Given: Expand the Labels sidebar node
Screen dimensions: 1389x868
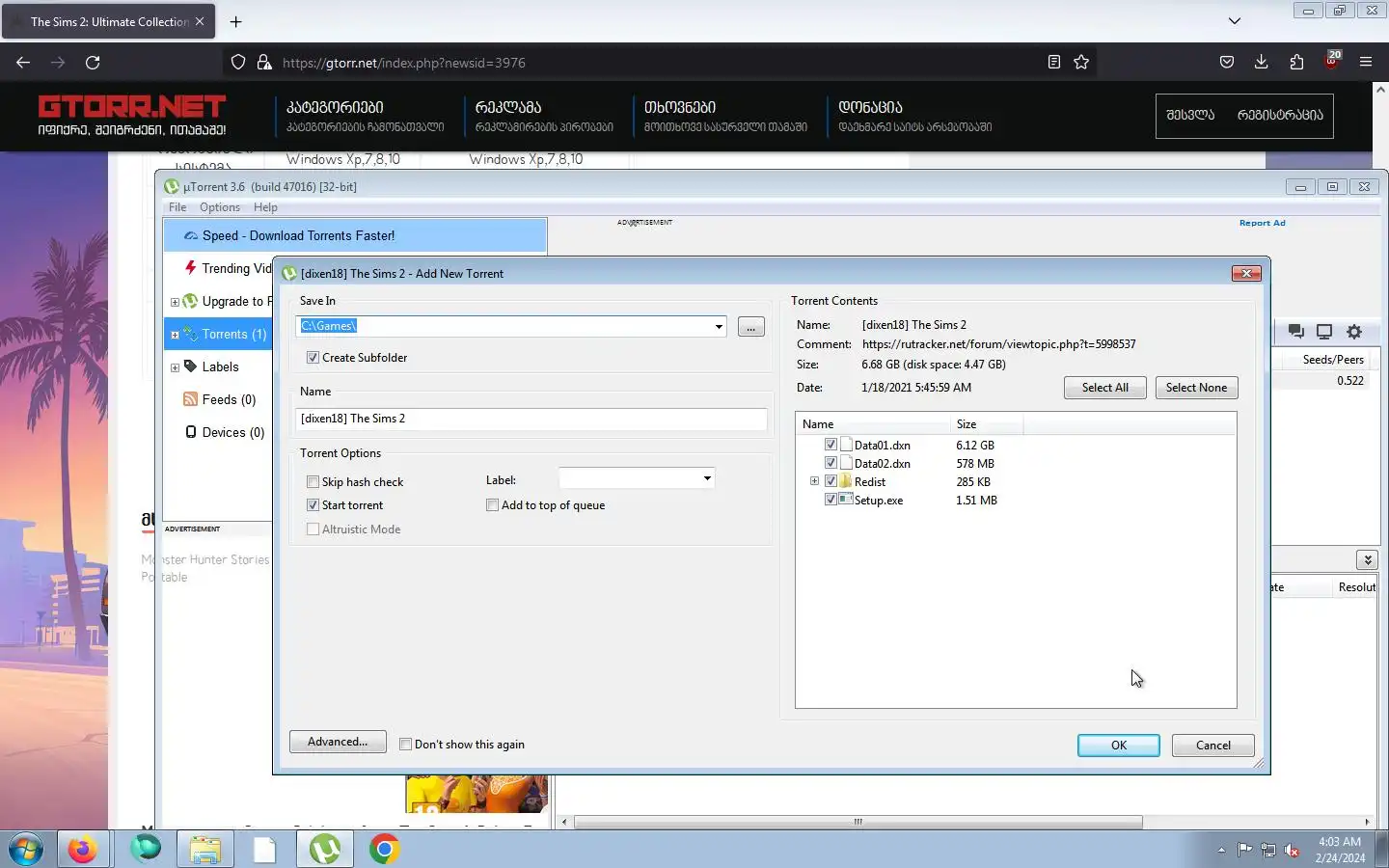Looking at the screenshot, I should point(175,367).
